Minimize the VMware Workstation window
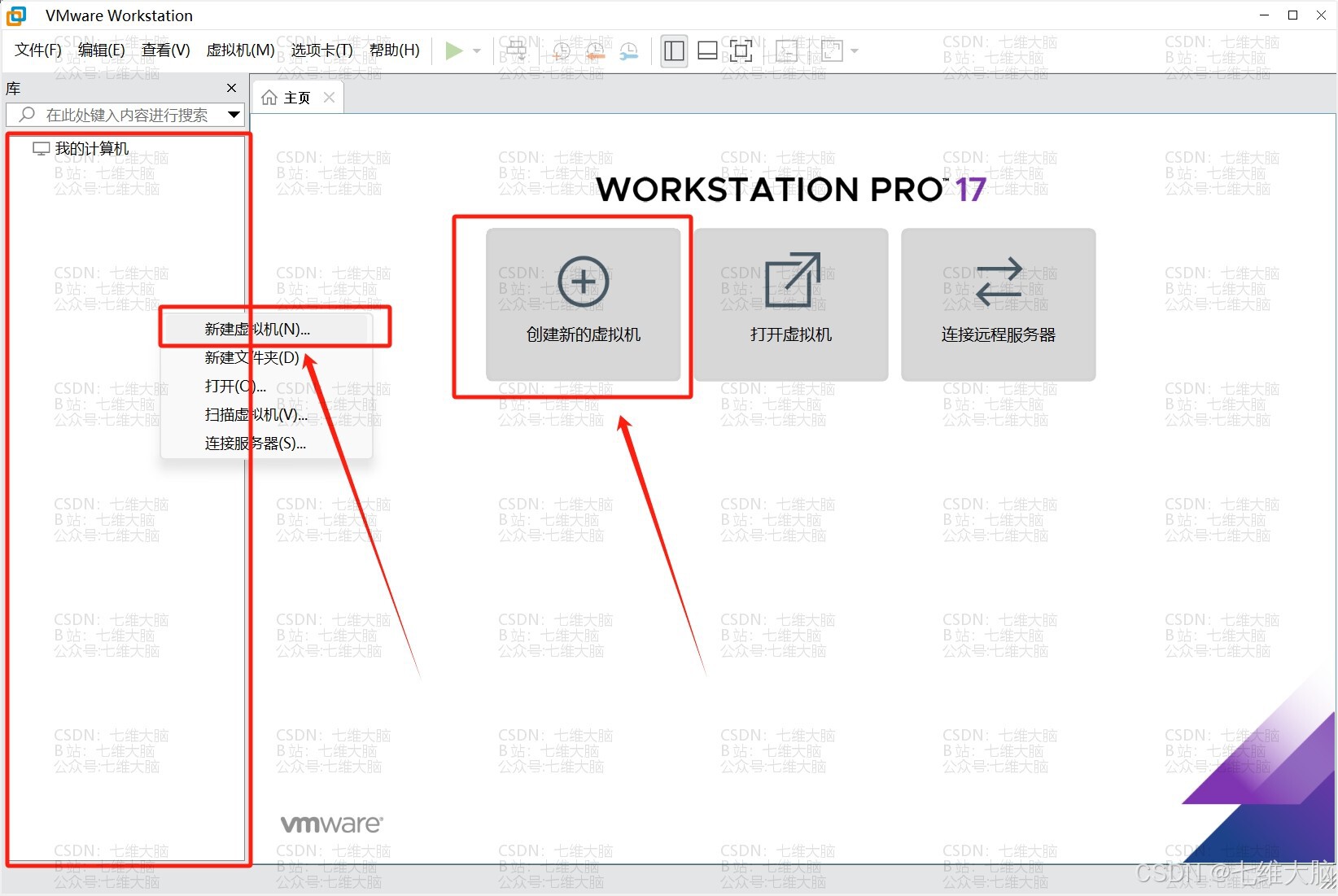Image resolution: width=1338 pixels, height=896 pixels. (1264, 15)
